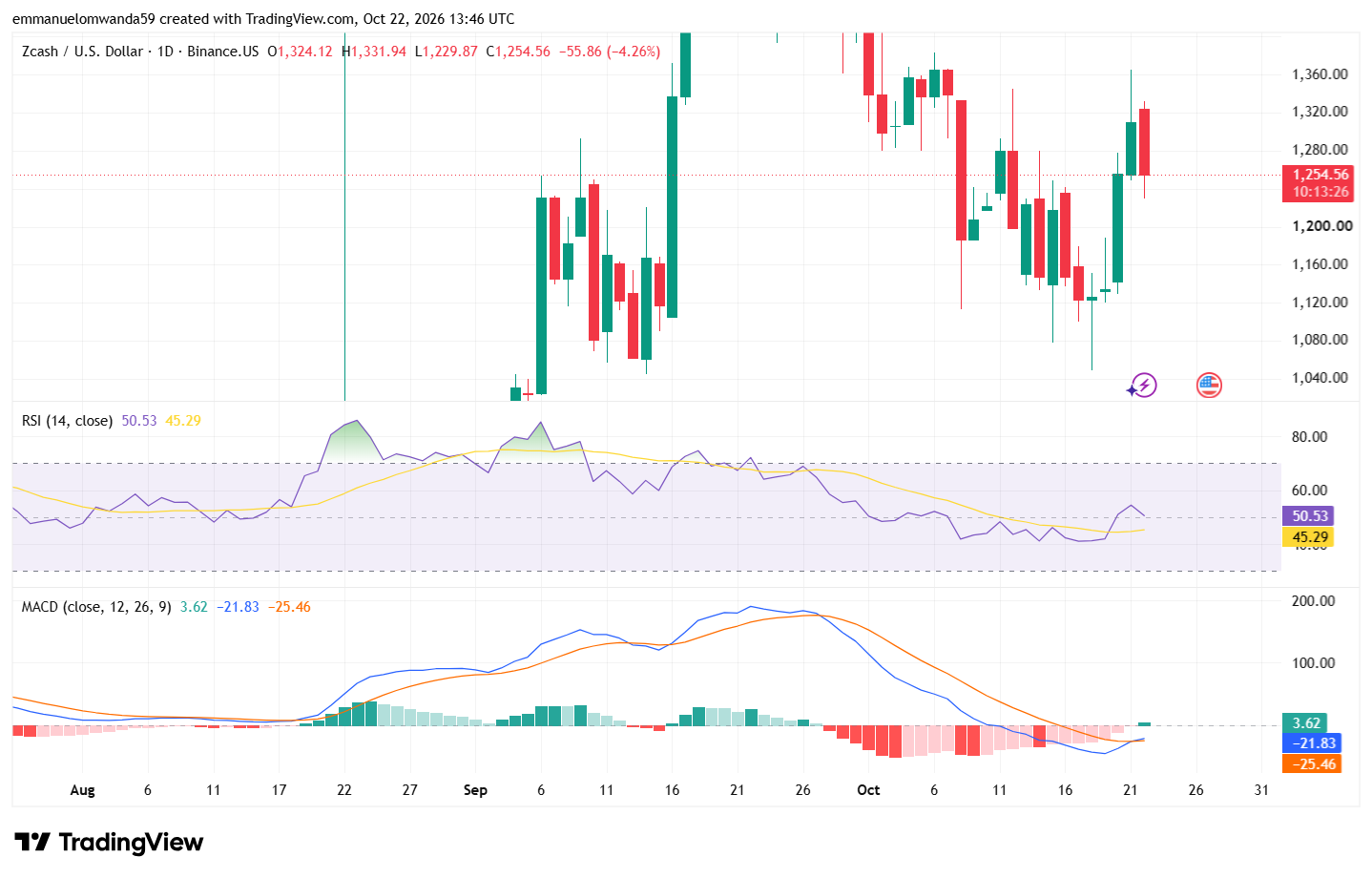Click the orange −25.46 value in MACD legend

pos(289,607)
